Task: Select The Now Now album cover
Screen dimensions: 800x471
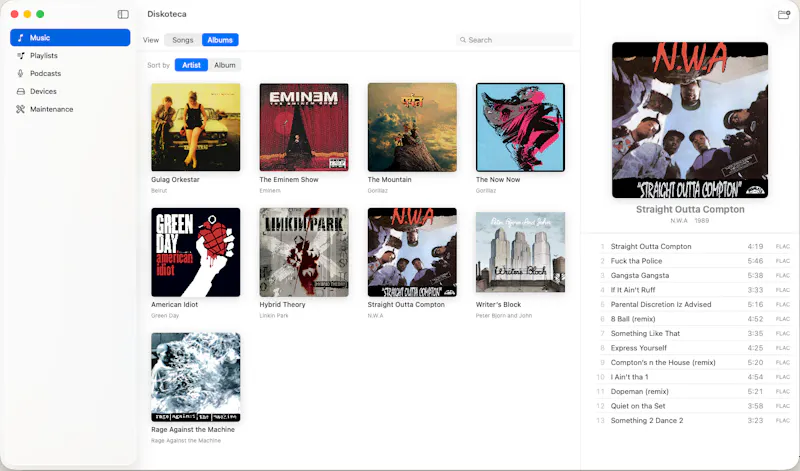Action: [x=520, y=127]
